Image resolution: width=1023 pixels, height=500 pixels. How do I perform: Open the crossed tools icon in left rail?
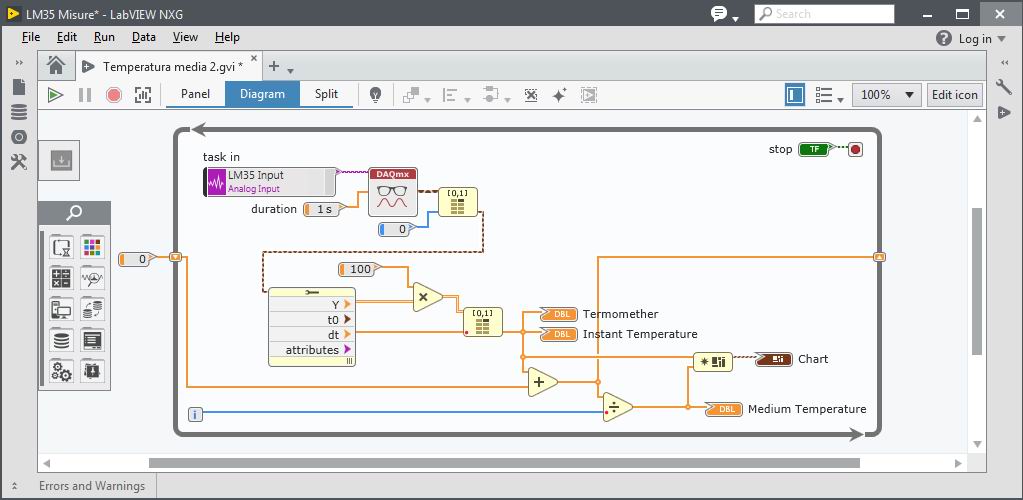[19, 162]
